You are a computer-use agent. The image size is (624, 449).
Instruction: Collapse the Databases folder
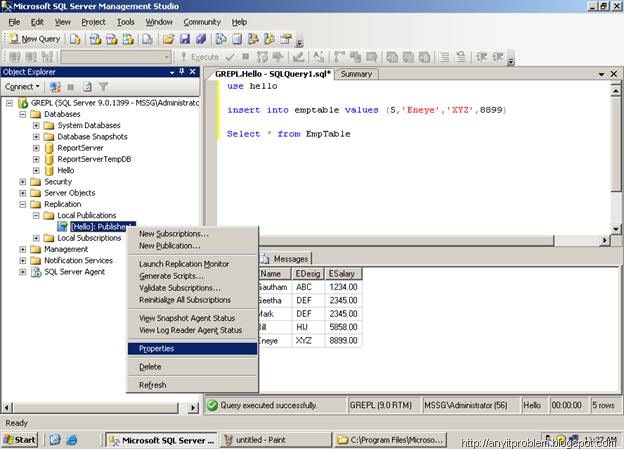coord(23,114)
